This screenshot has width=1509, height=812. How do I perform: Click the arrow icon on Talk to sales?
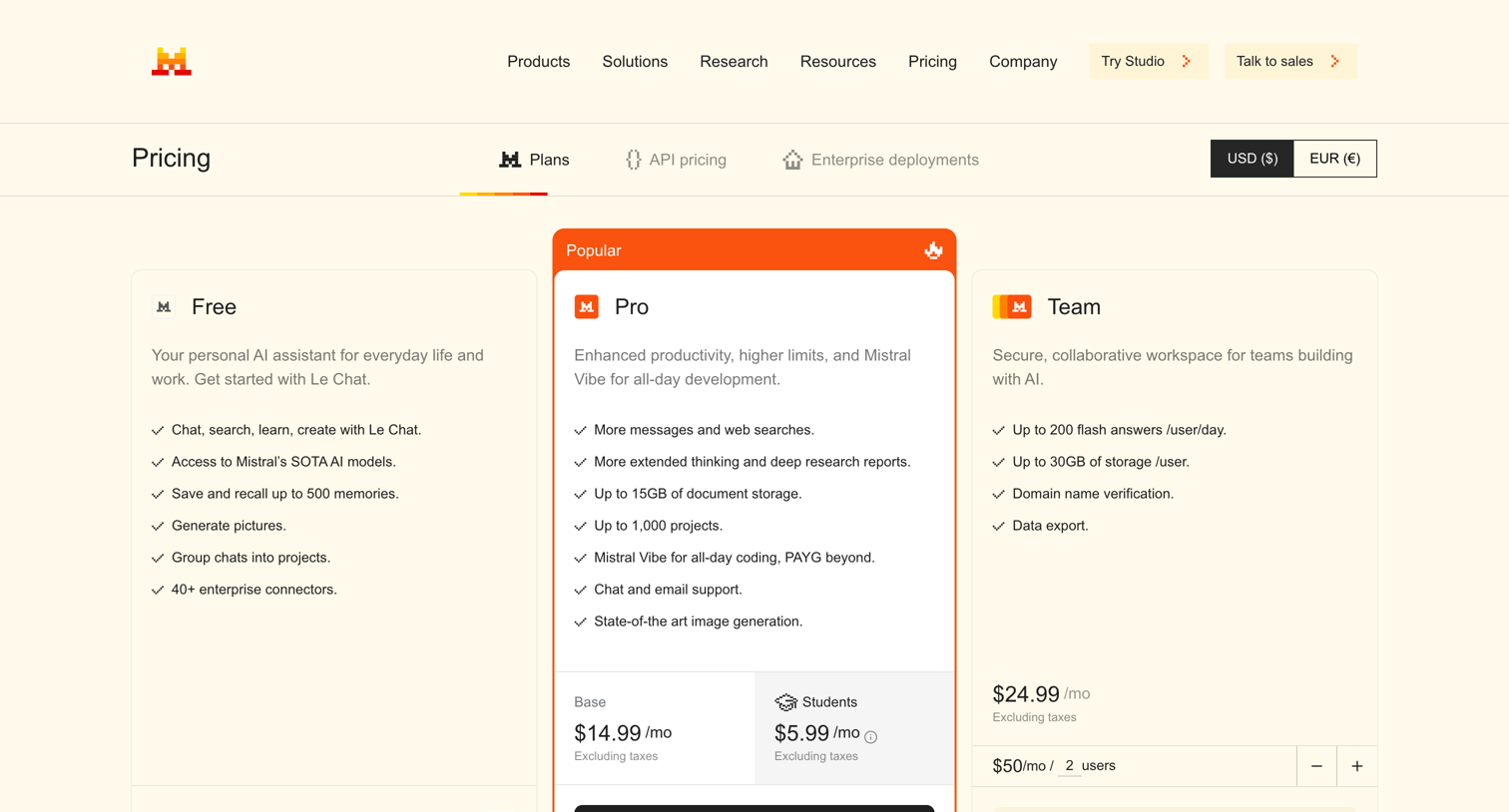[1335, 61]
